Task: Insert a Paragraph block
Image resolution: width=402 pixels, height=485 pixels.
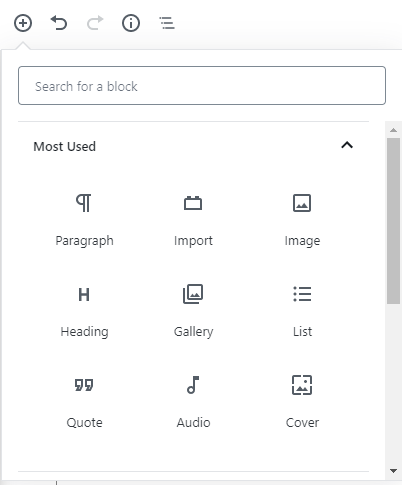Action: 84,220
